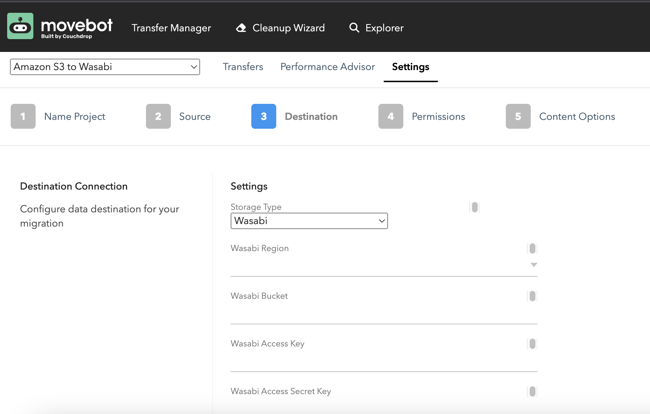Jump to step 4 Permissions

(x=421, y=116)
